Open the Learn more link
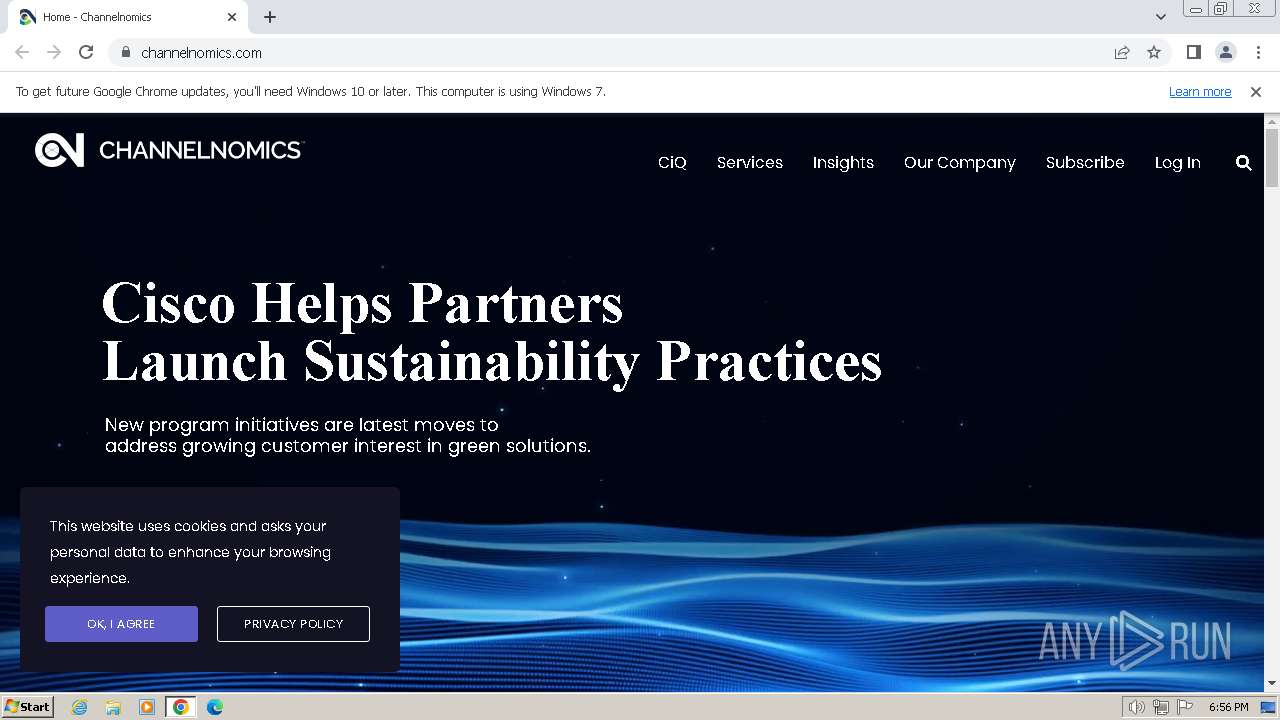 [x=1200, y=91]
